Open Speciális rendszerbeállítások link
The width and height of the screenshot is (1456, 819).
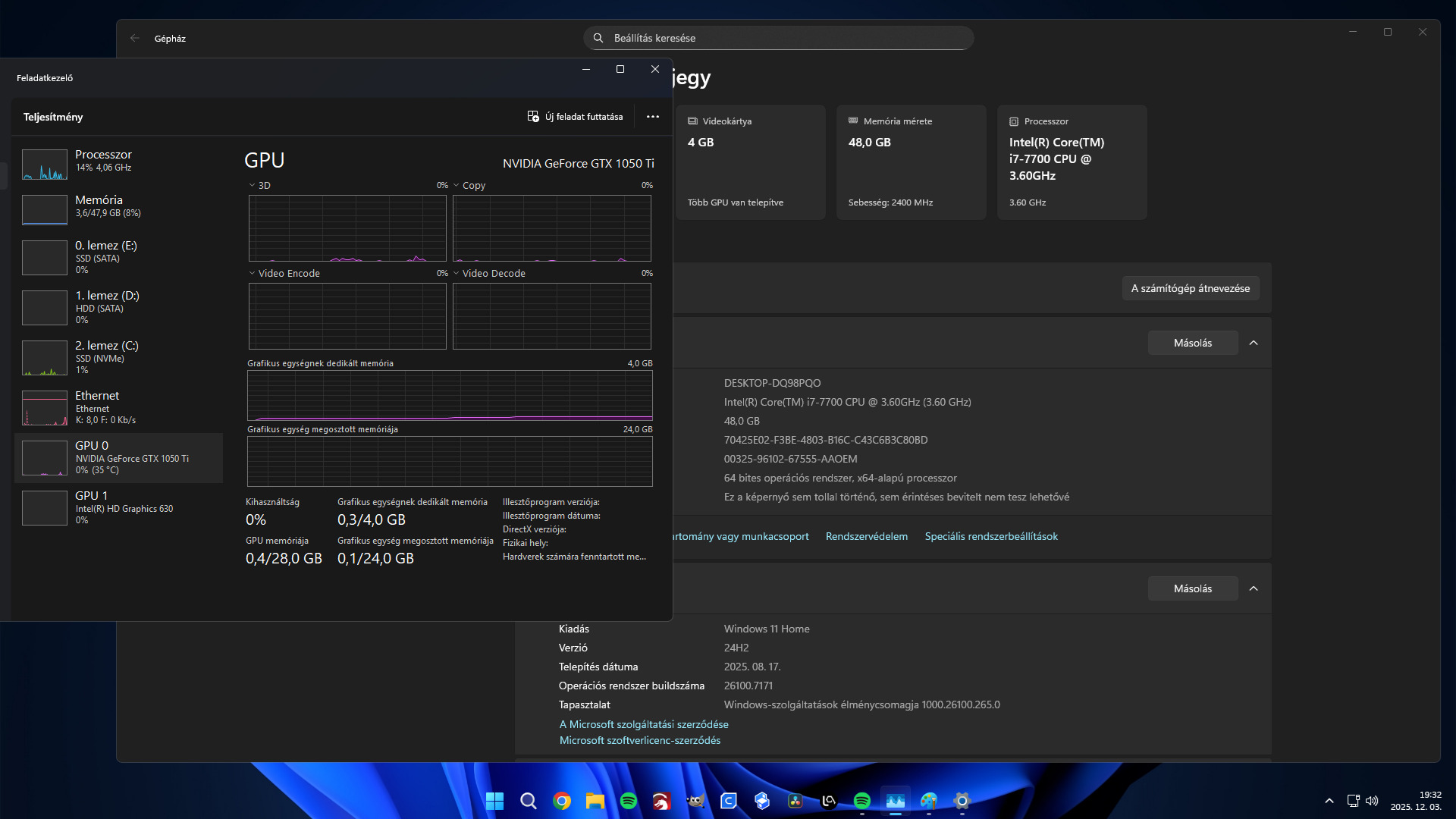coord(991,536)
